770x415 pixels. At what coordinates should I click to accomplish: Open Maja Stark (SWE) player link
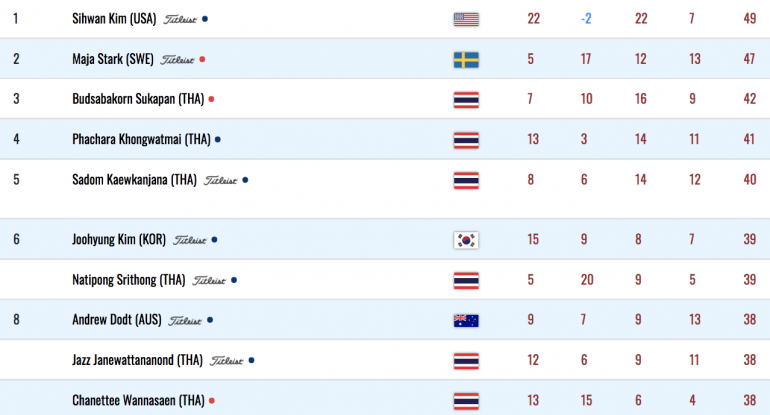point(113,59)
